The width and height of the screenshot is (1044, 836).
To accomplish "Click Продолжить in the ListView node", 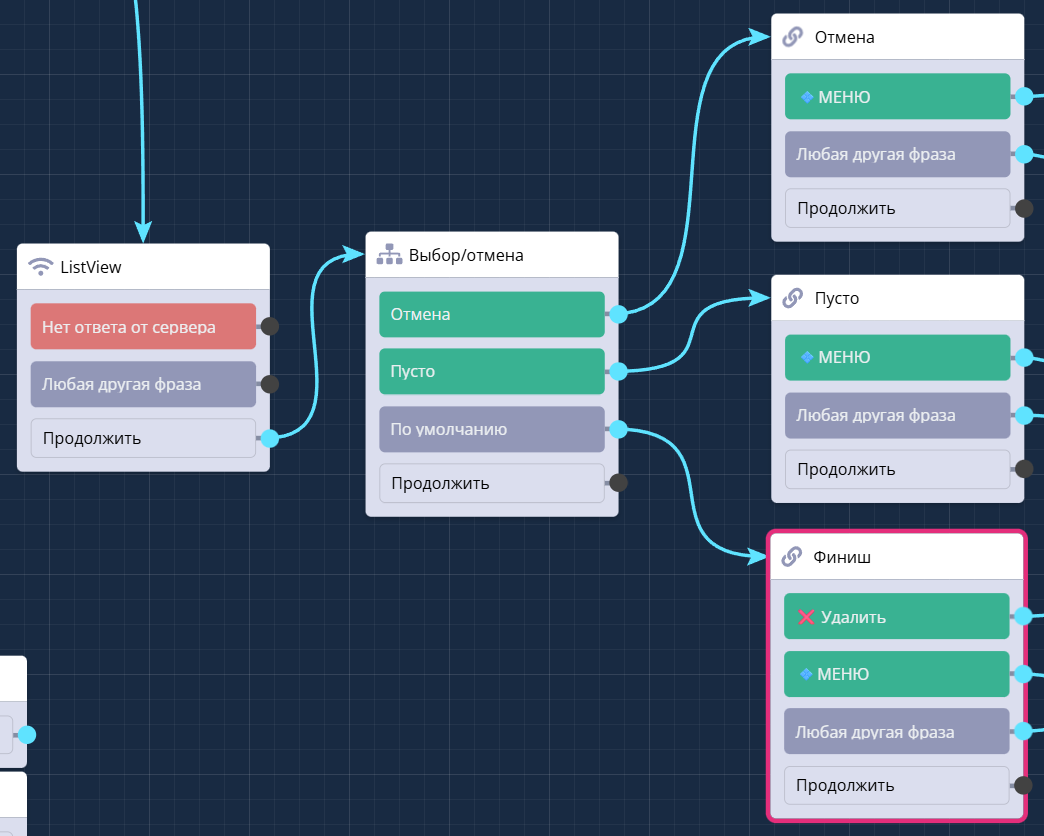I will click(143, 438).
